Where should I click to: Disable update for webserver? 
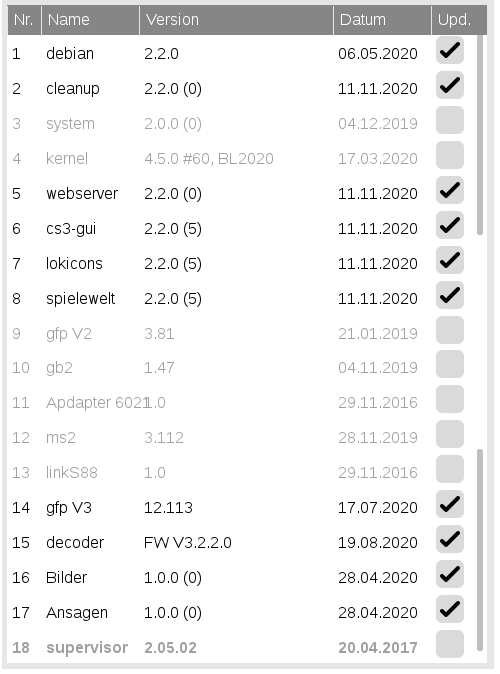pyautogui.click(x=449, y=190)
